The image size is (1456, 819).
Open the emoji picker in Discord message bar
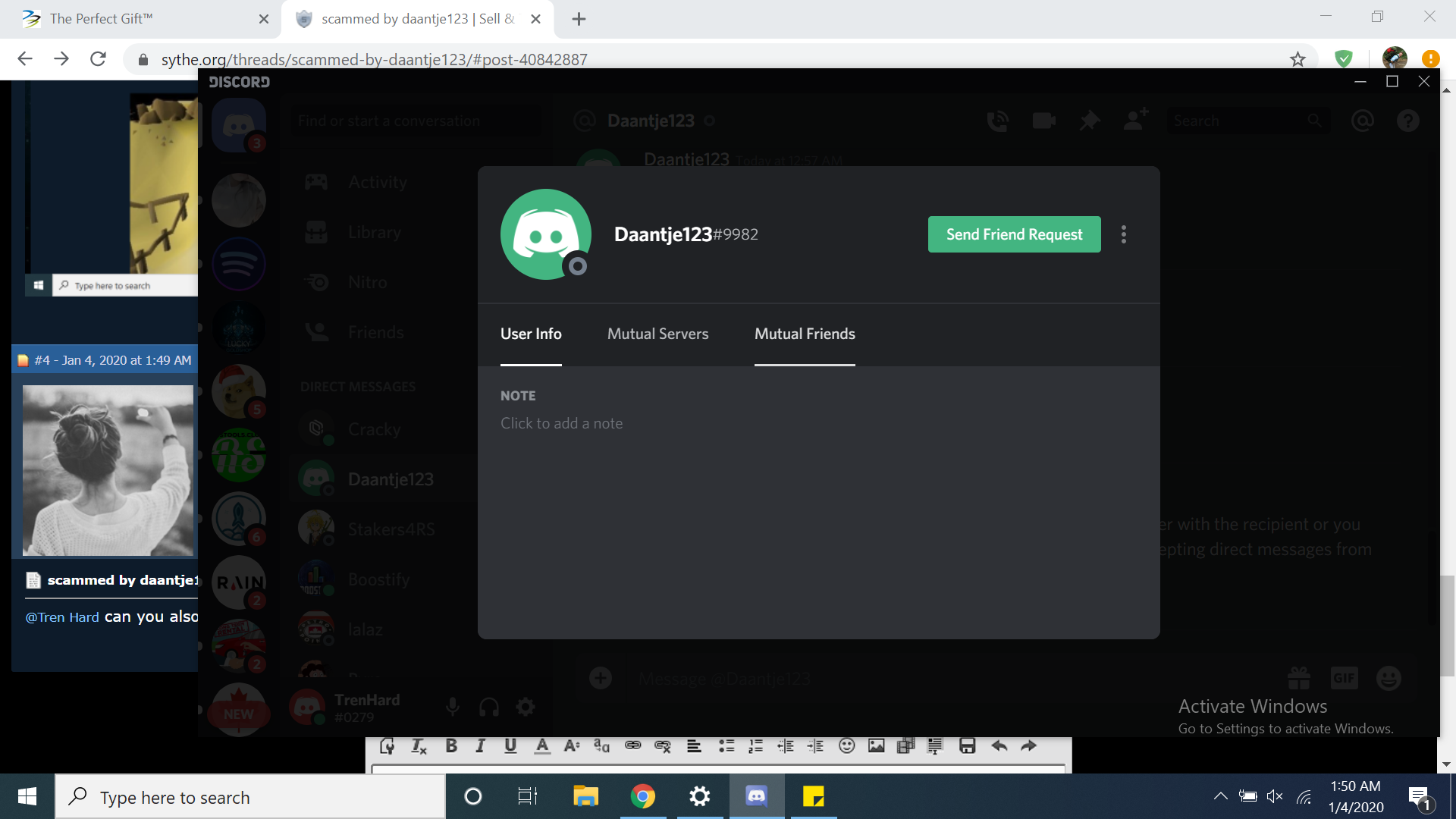pos(1389,678)
